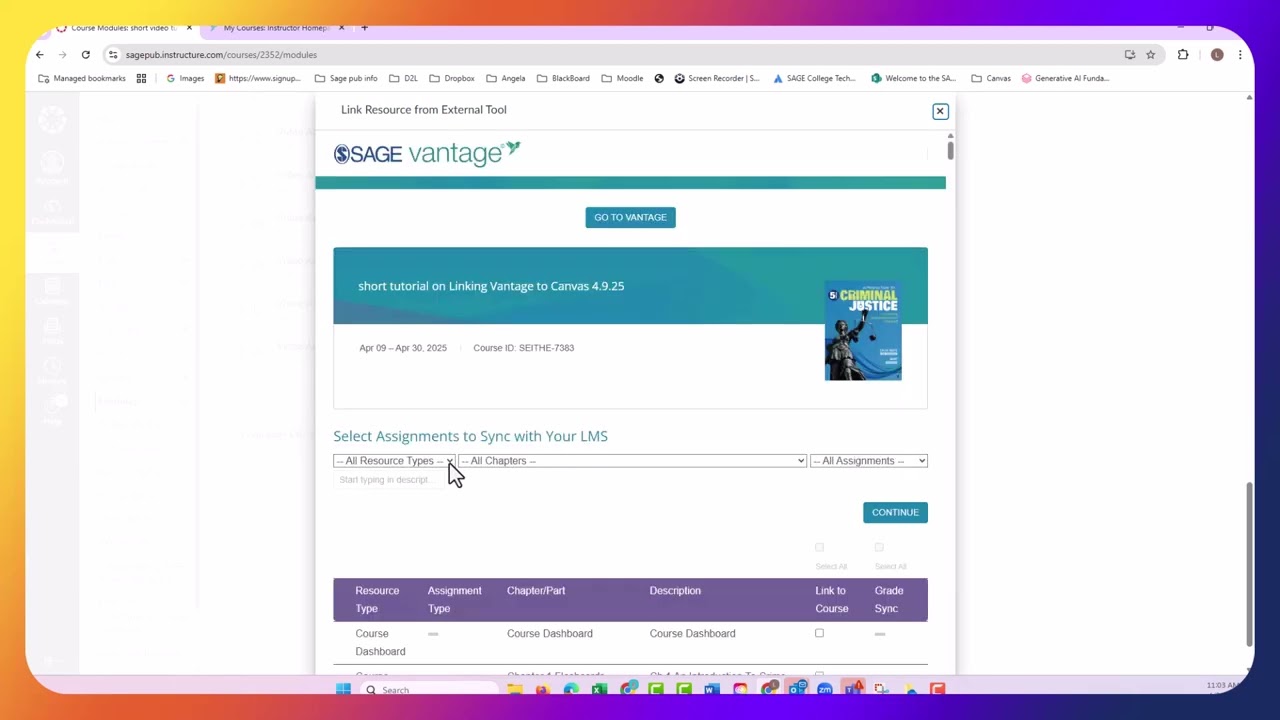Open the D2L bookmark folder
This screenshot has height=720, width=1280.
tap(403, 78)
